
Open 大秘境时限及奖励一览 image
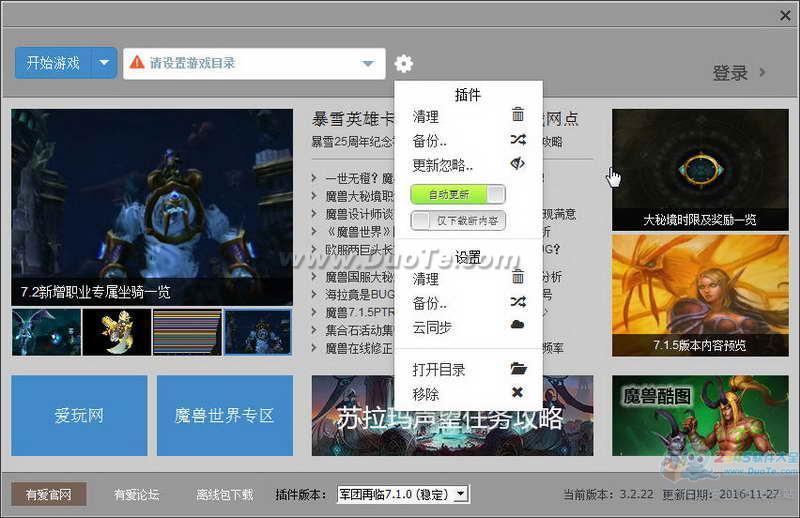coord(700,169)
